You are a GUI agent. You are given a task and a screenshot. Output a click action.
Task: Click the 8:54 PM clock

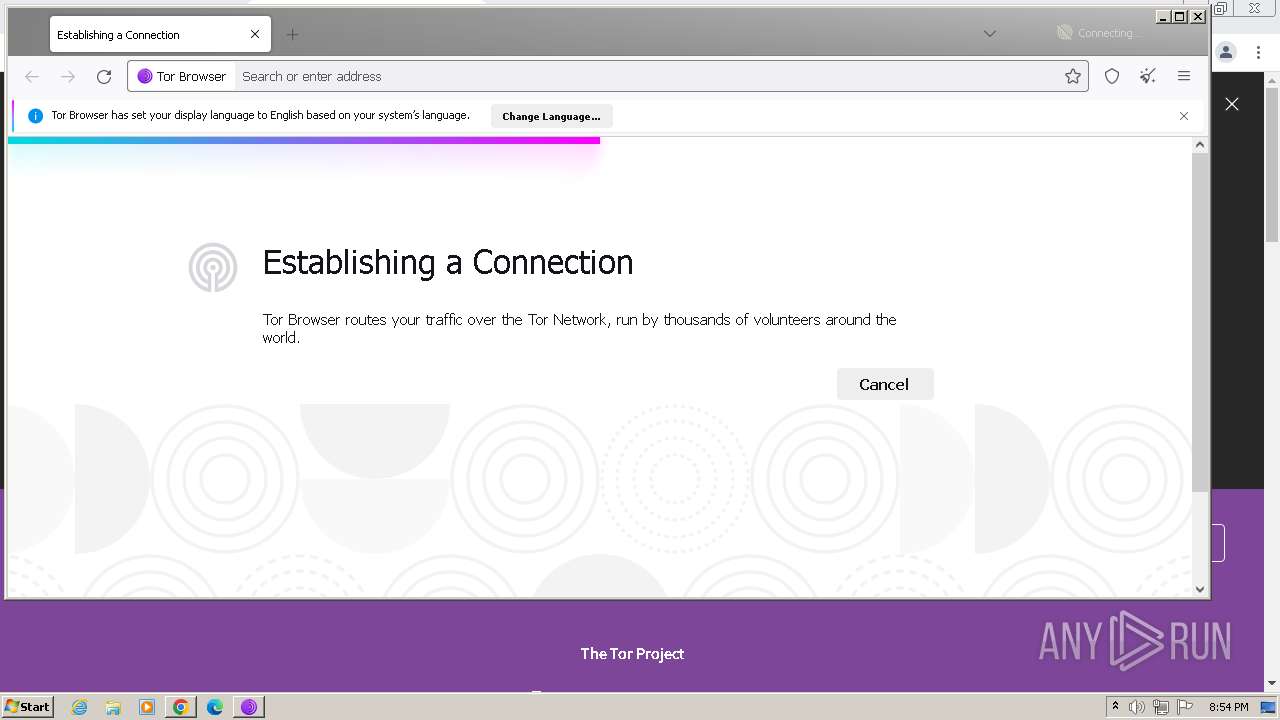coord(1228,707)
